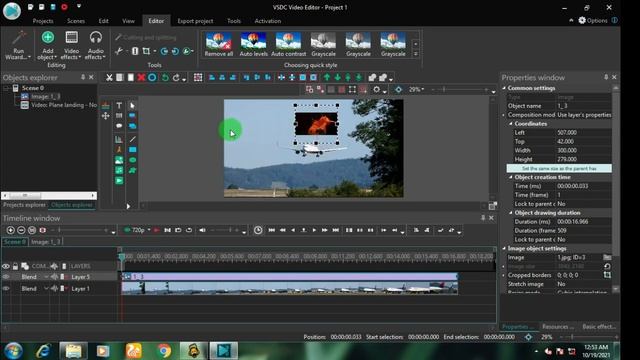Collapse the Image object settings section
640x360 pixels.
pyautogui.click(x=504, y=249)
